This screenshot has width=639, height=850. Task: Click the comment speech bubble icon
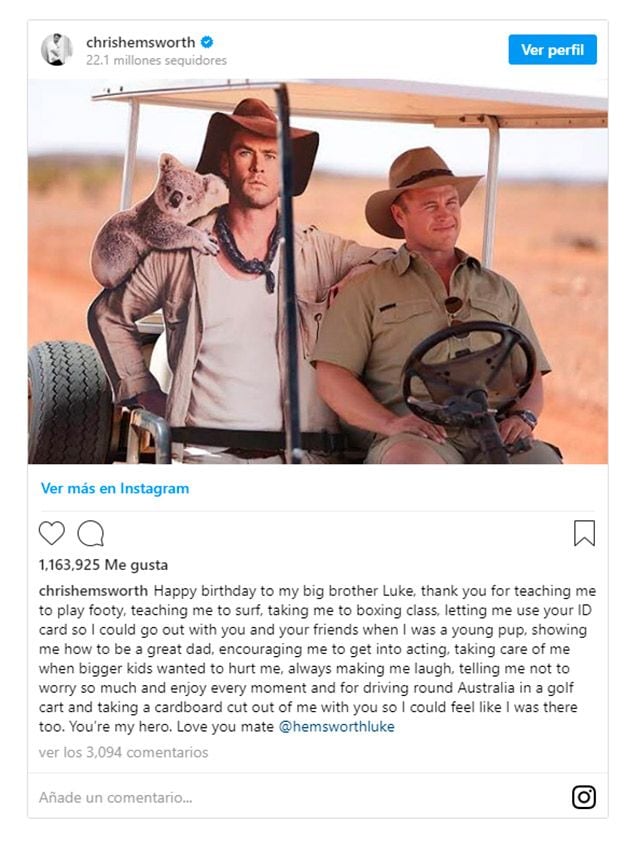tap(91, 533)
